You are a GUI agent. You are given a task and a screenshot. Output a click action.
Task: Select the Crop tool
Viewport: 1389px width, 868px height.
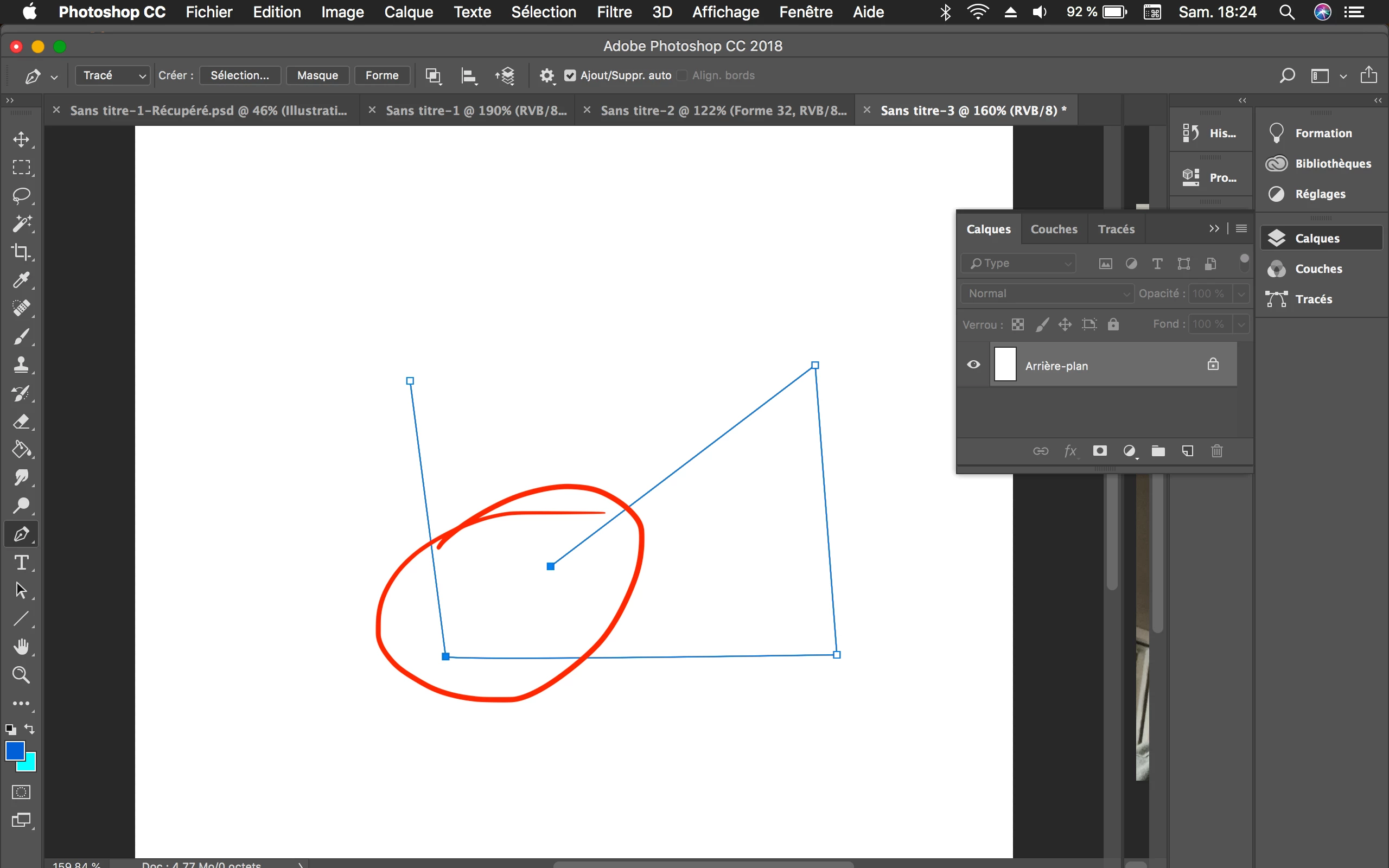[21, 252]
